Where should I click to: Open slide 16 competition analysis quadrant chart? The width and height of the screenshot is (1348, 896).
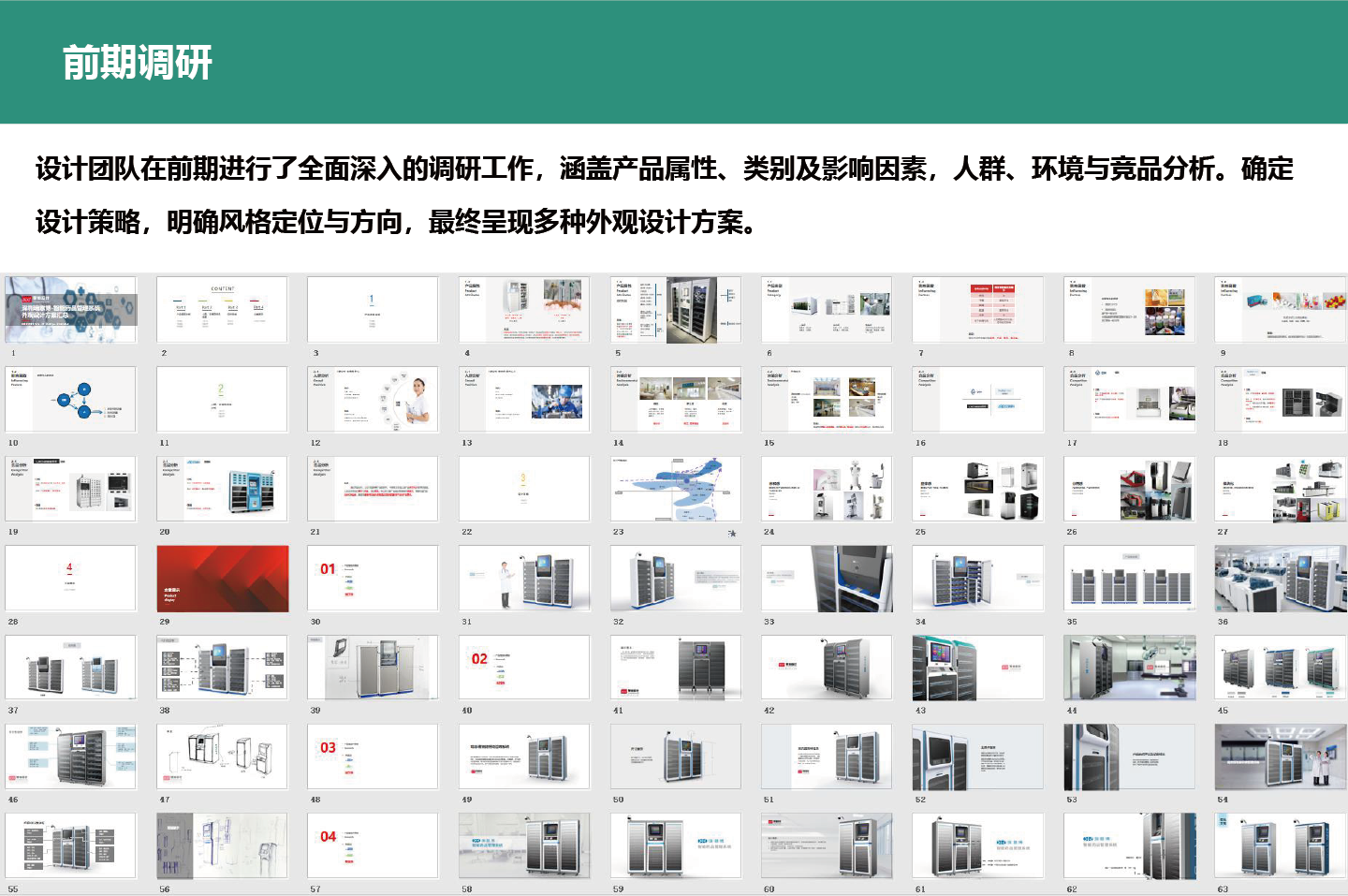tap(978, 398)
